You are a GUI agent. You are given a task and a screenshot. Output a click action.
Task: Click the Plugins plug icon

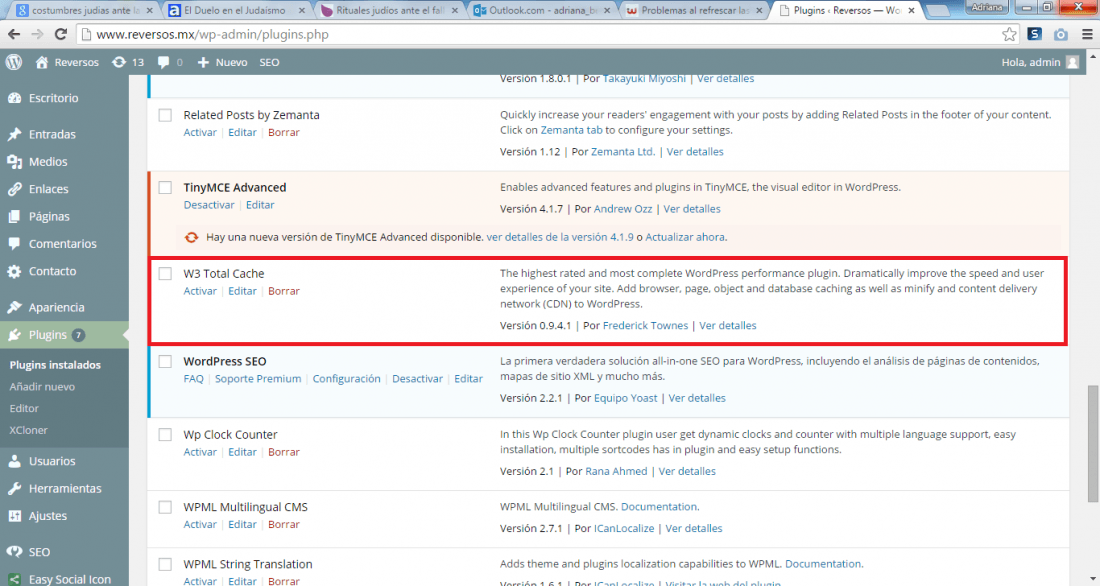15,335
